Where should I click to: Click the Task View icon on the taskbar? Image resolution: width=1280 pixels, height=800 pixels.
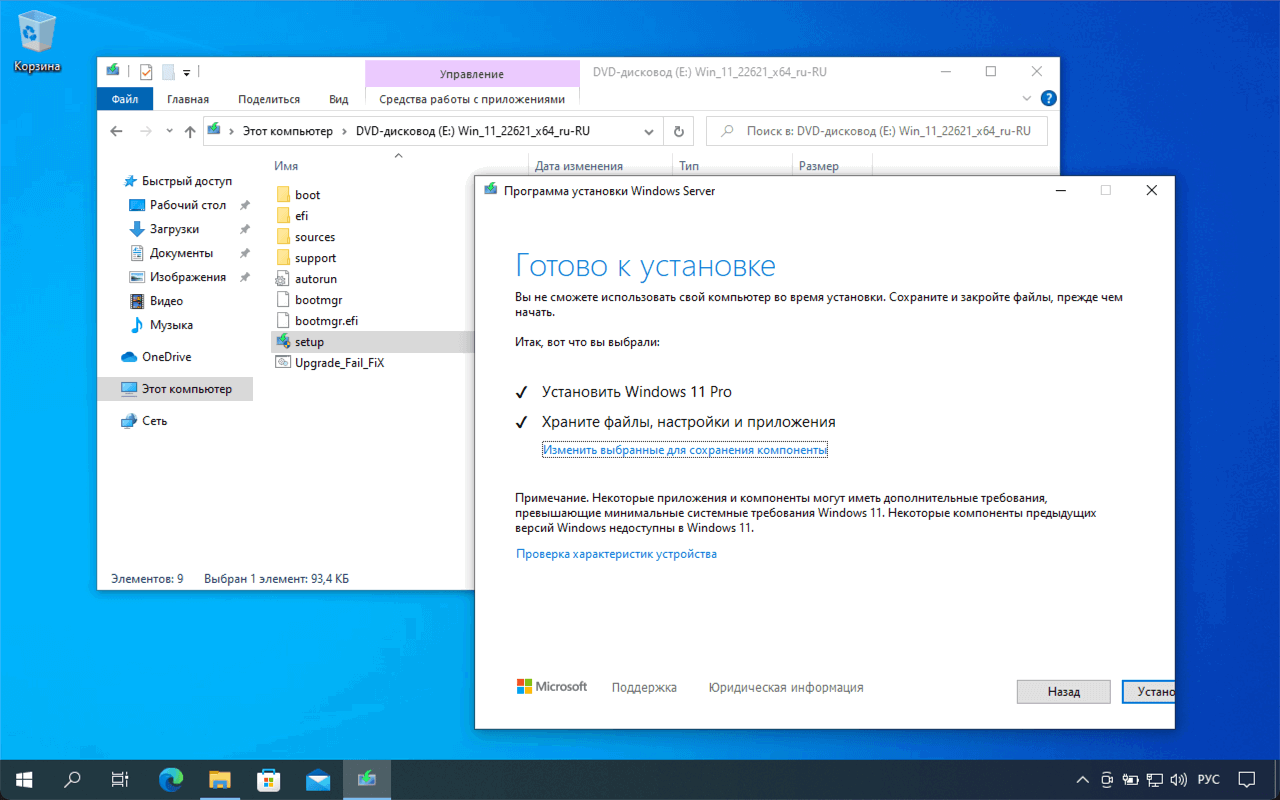pyautogui.click(x=119, y=779)
